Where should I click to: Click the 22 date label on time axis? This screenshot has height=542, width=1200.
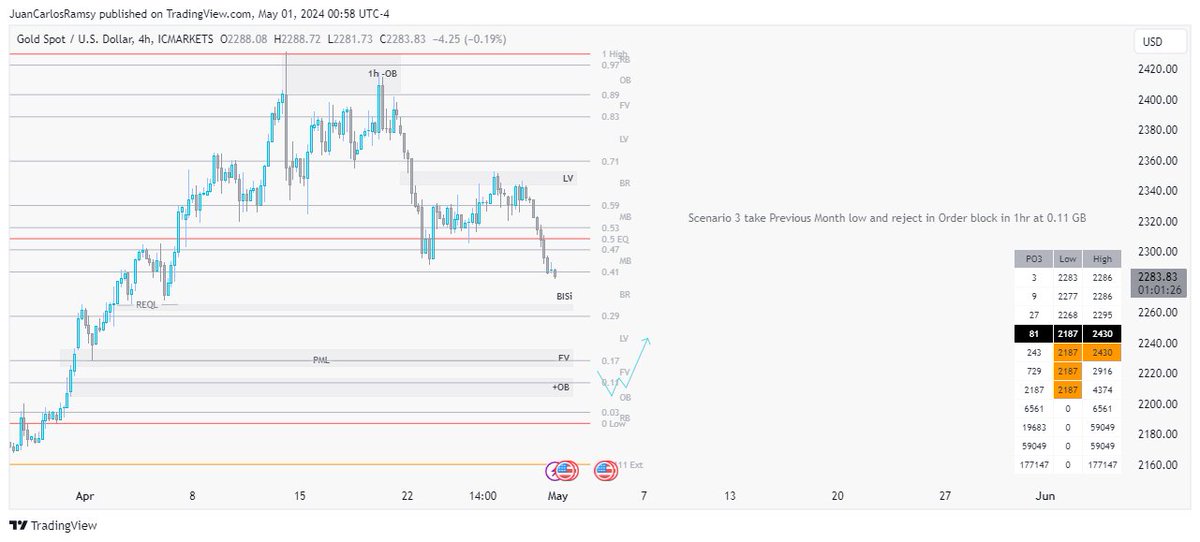click(407, 495)
